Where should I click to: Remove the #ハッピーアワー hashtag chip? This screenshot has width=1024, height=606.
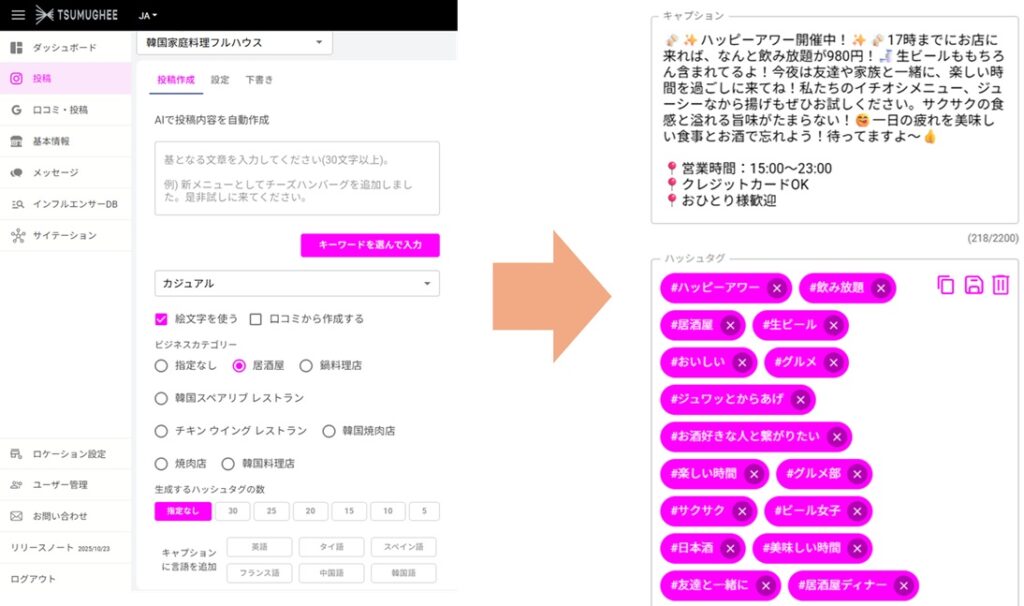776,288
